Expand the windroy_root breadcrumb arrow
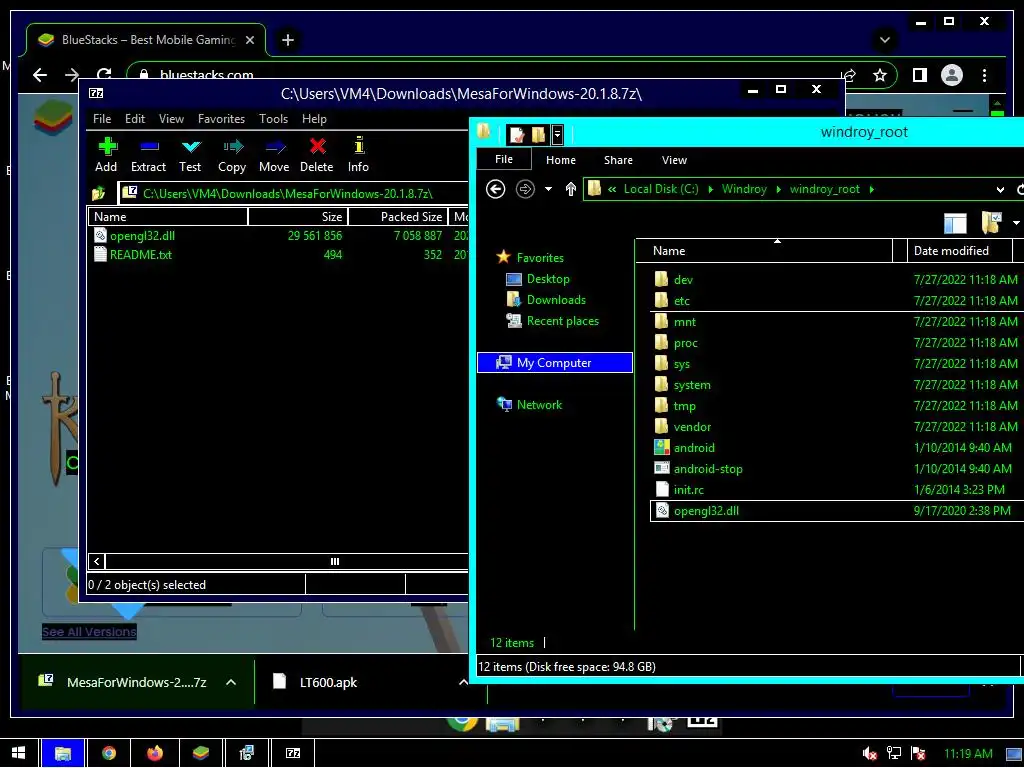 point(871,189)
